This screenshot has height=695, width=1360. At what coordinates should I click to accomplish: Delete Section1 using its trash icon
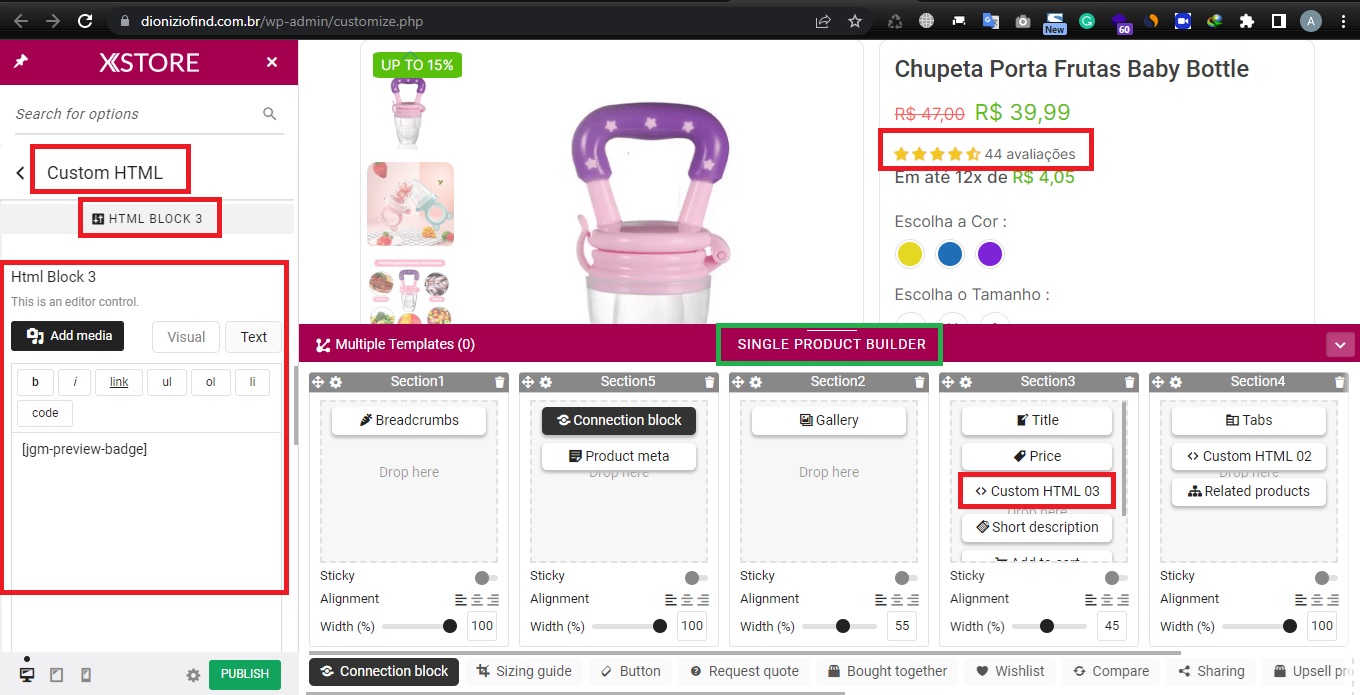tap(500, 382)
